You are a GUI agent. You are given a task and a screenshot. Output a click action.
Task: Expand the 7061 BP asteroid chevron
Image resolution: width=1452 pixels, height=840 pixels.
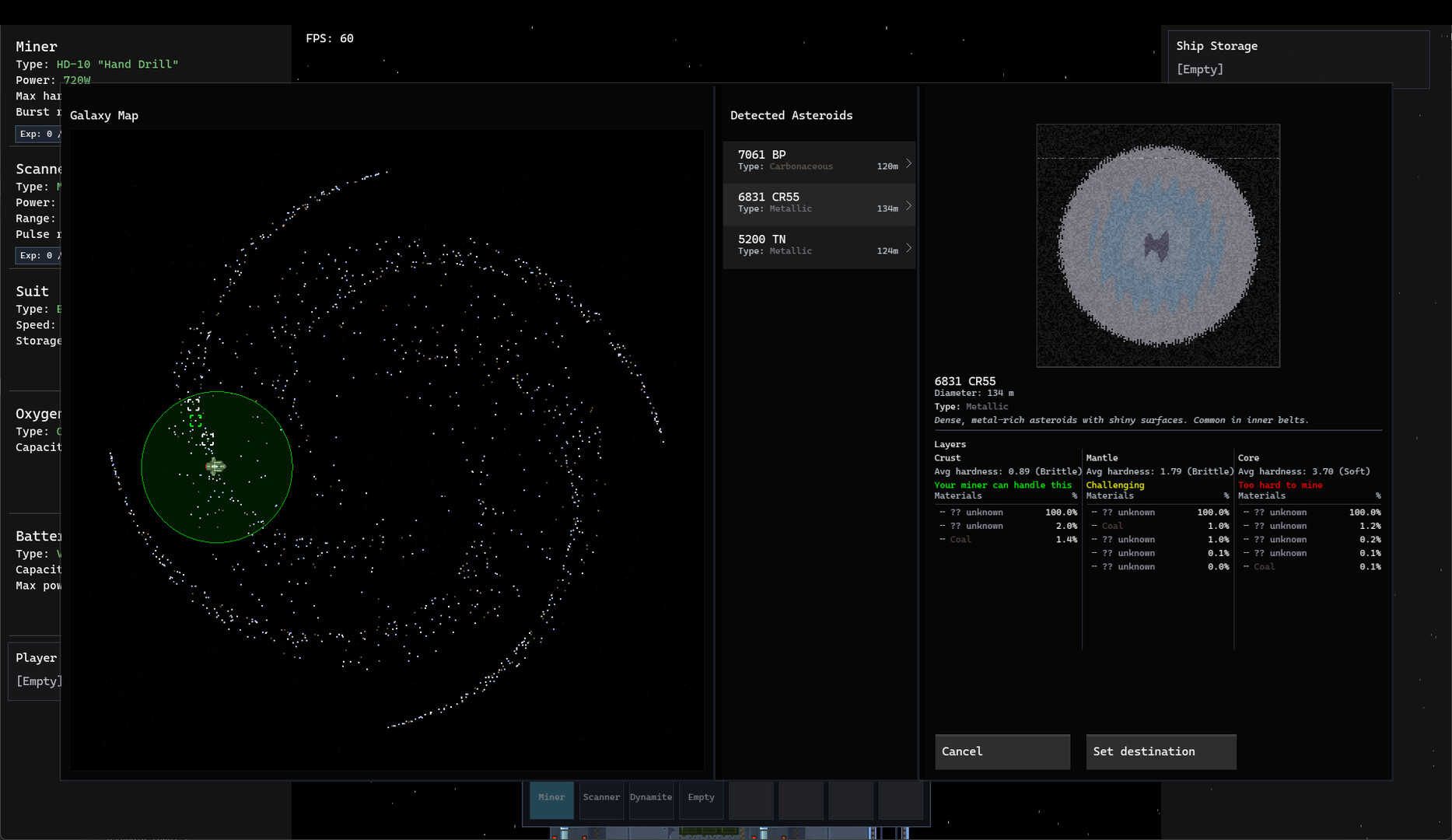tap(908, 163)
